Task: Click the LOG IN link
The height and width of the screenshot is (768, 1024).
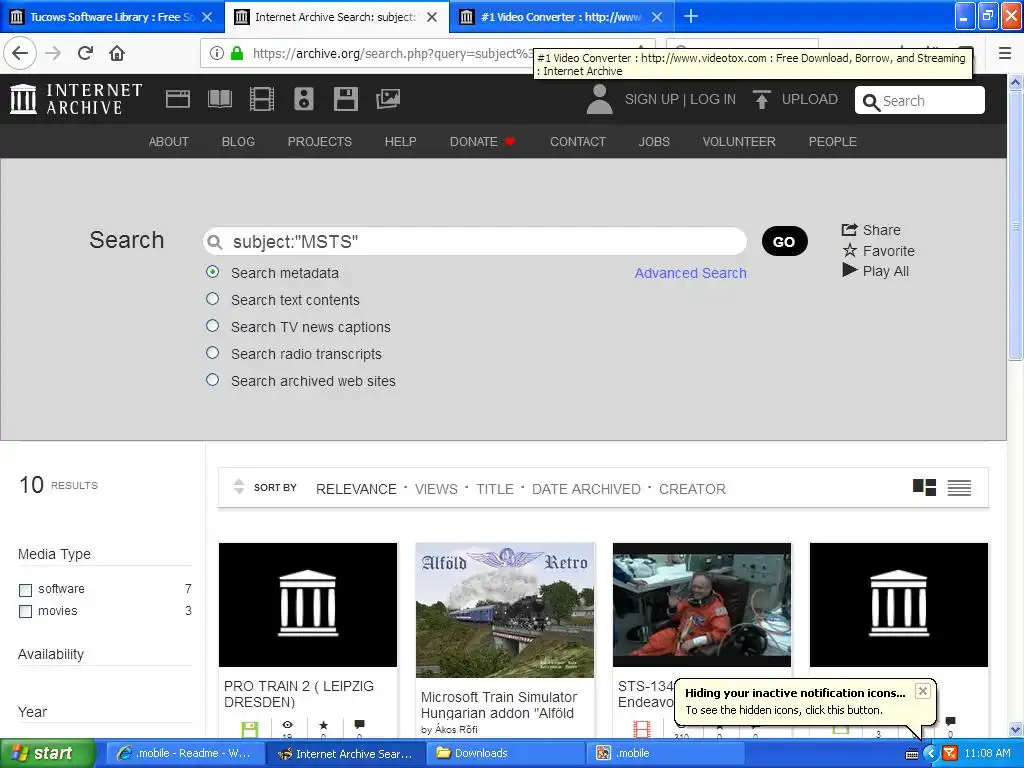Action: [712, 99]
